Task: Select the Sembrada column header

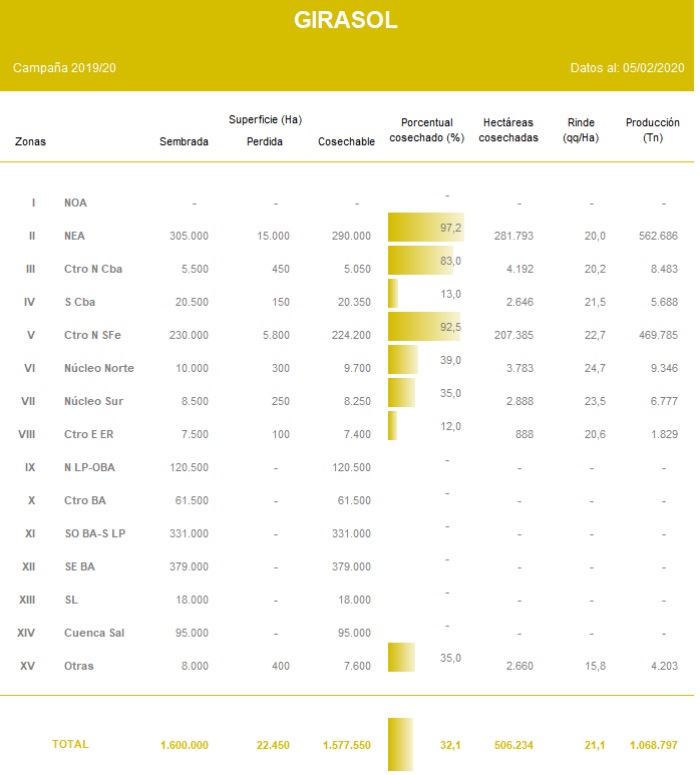Action: (184, 142)
